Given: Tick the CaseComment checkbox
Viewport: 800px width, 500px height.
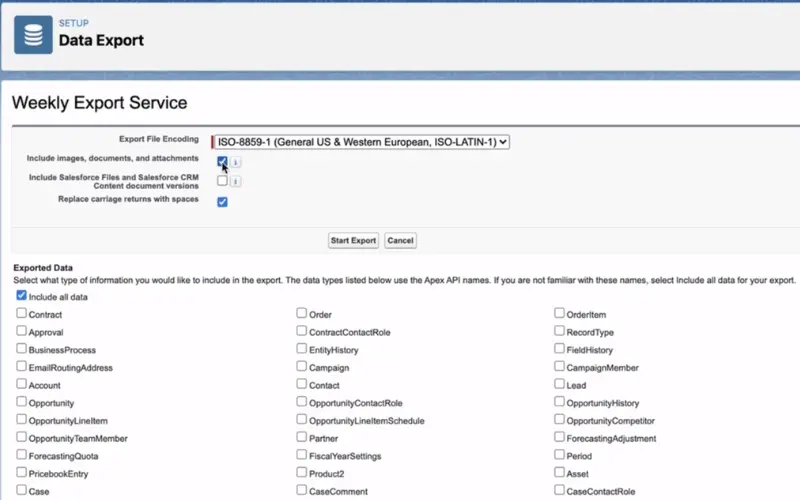Looking at the screenshot, I should pyautogui.click(x=302, y=490).
